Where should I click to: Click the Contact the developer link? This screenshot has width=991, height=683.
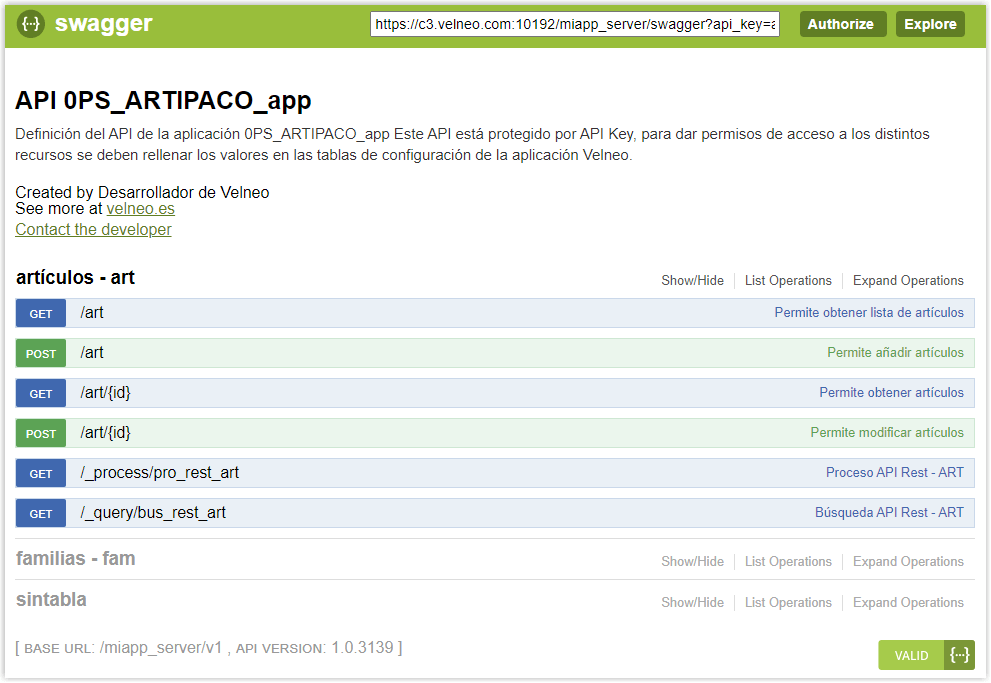(93, 230)
